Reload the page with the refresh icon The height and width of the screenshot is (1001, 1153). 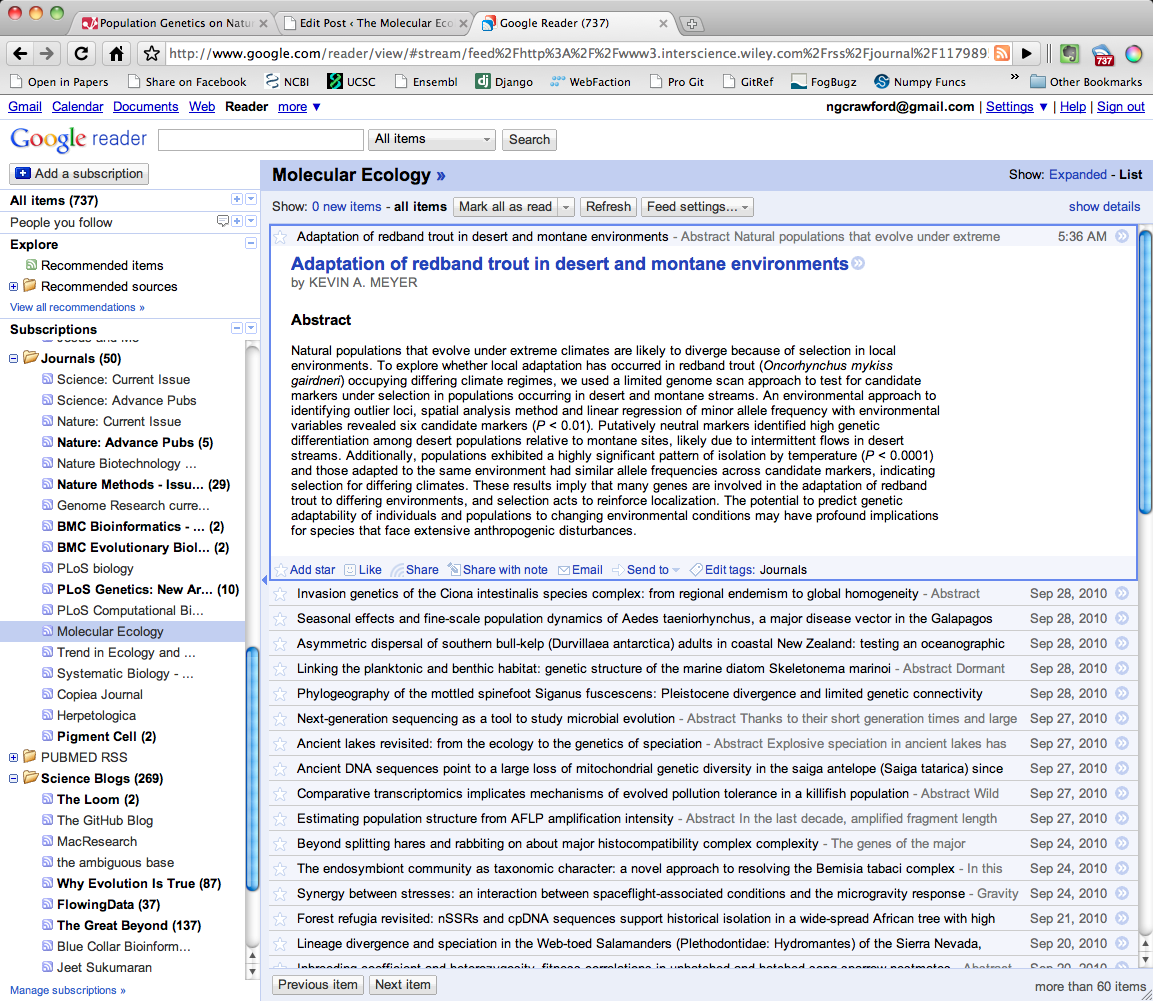tap(82, 54)
